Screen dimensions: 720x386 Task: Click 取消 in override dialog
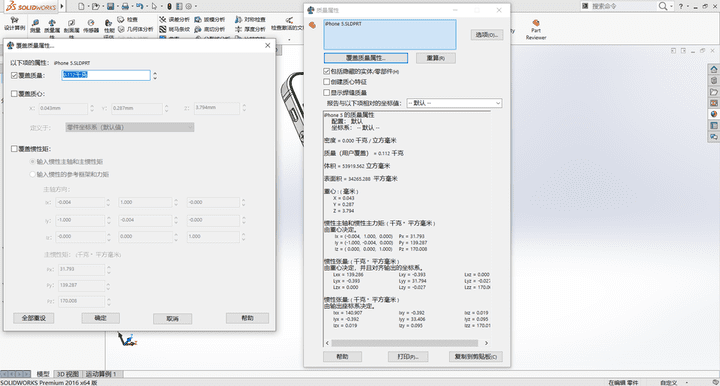pos(172,319)
